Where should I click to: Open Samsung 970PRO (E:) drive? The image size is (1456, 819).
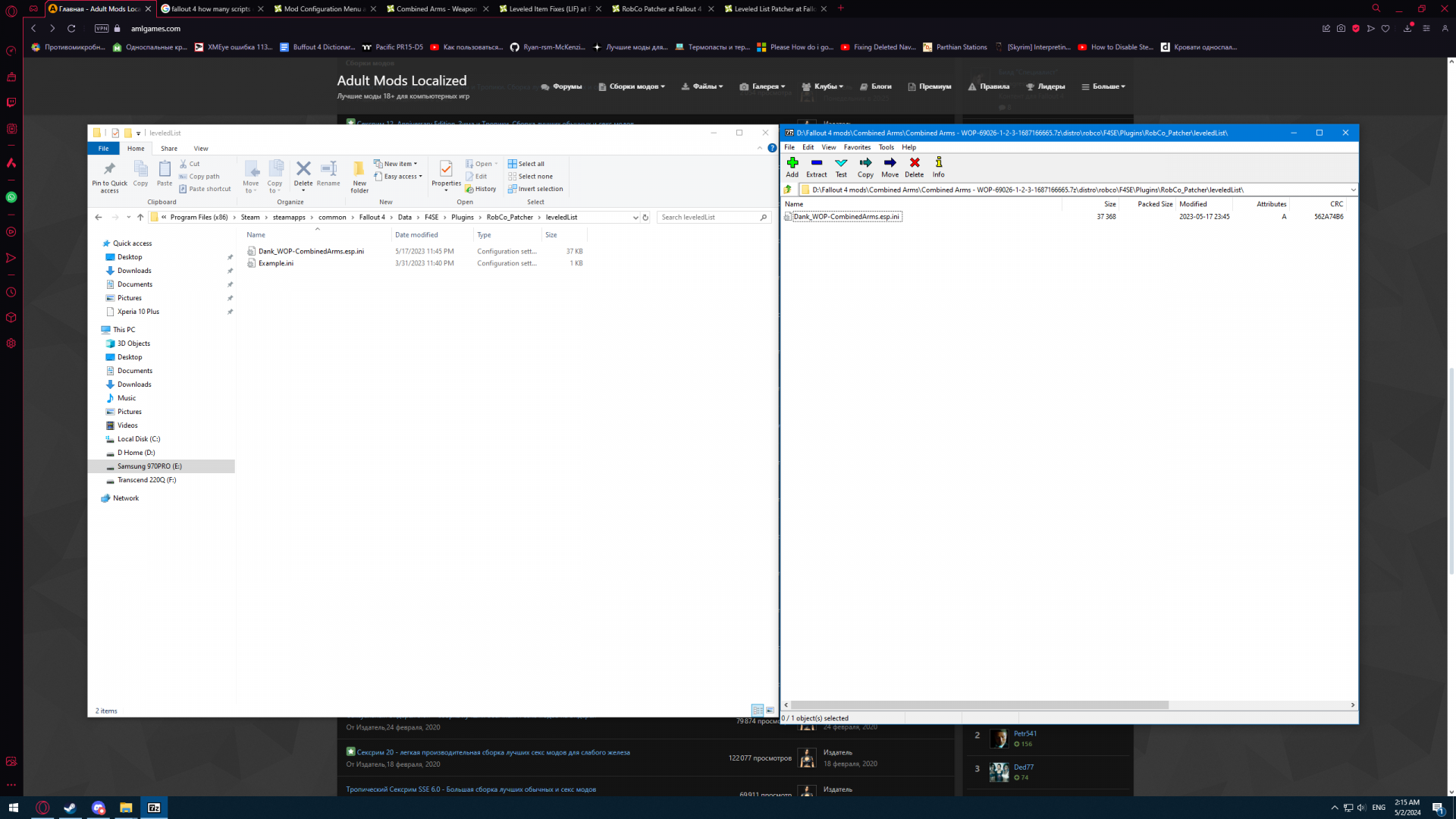coord(149,466)
